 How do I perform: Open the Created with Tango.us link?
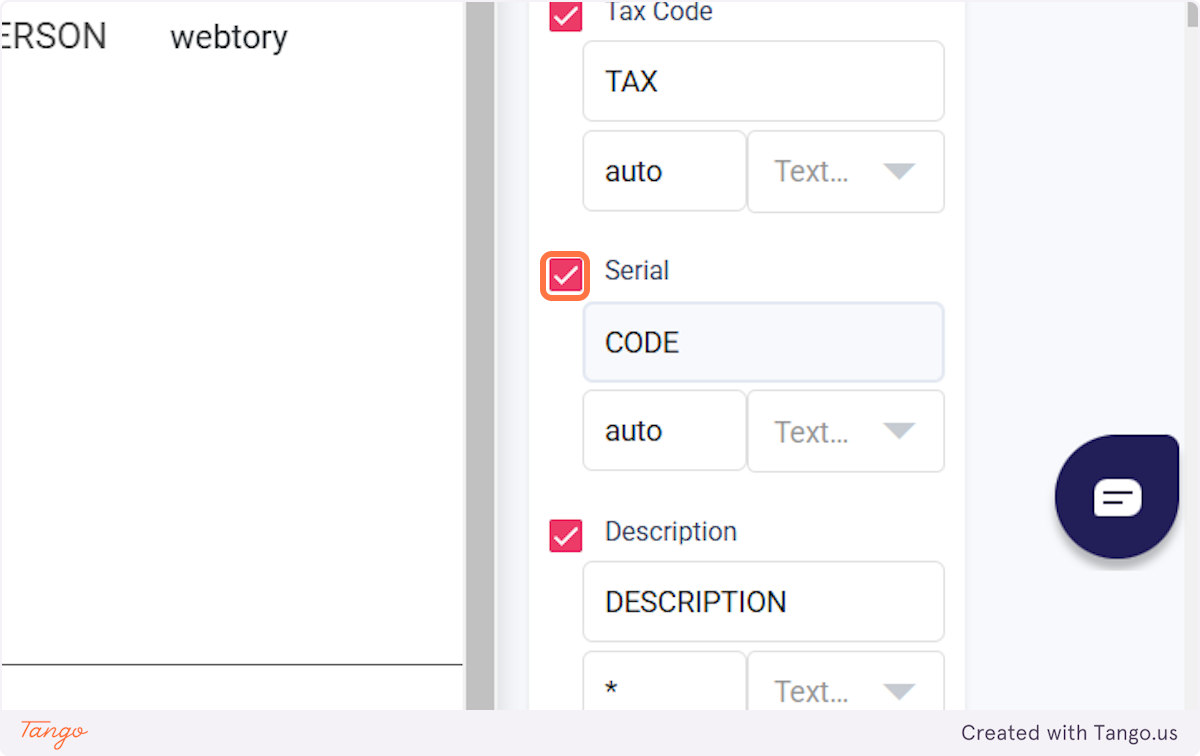click(x=1070, y=733)
